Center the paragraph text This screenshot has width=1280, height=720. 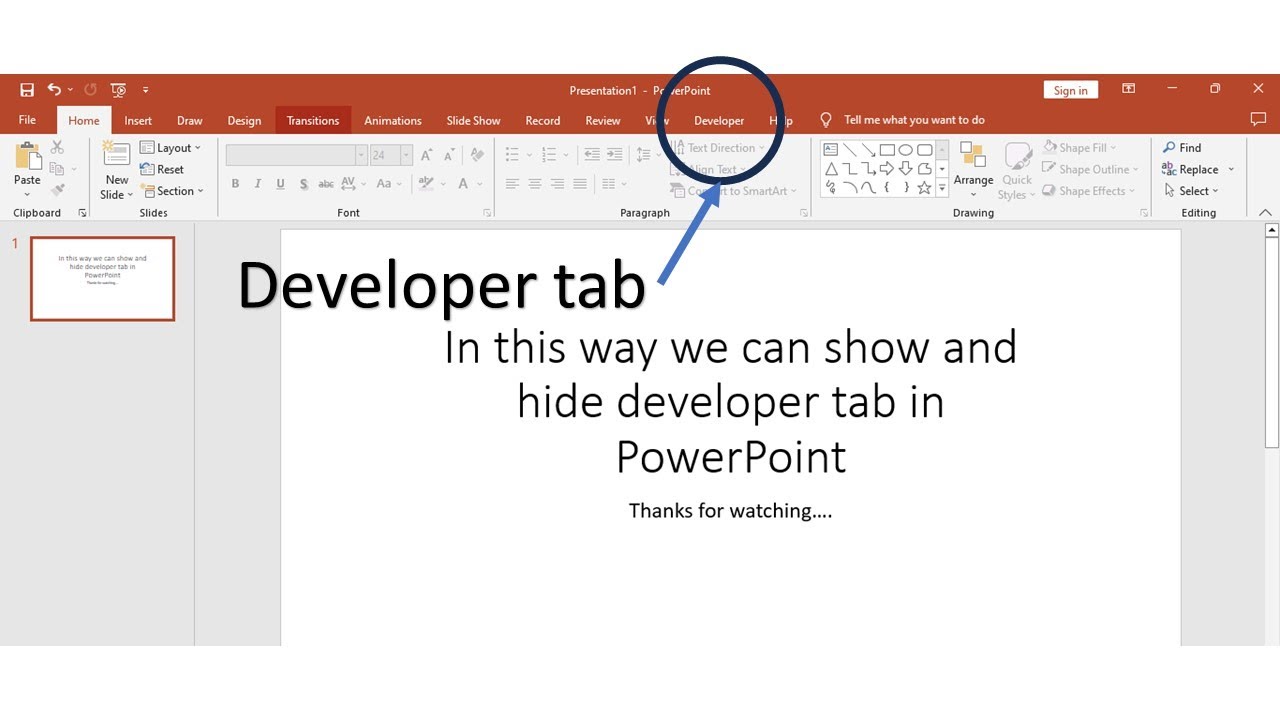[535, 184]
